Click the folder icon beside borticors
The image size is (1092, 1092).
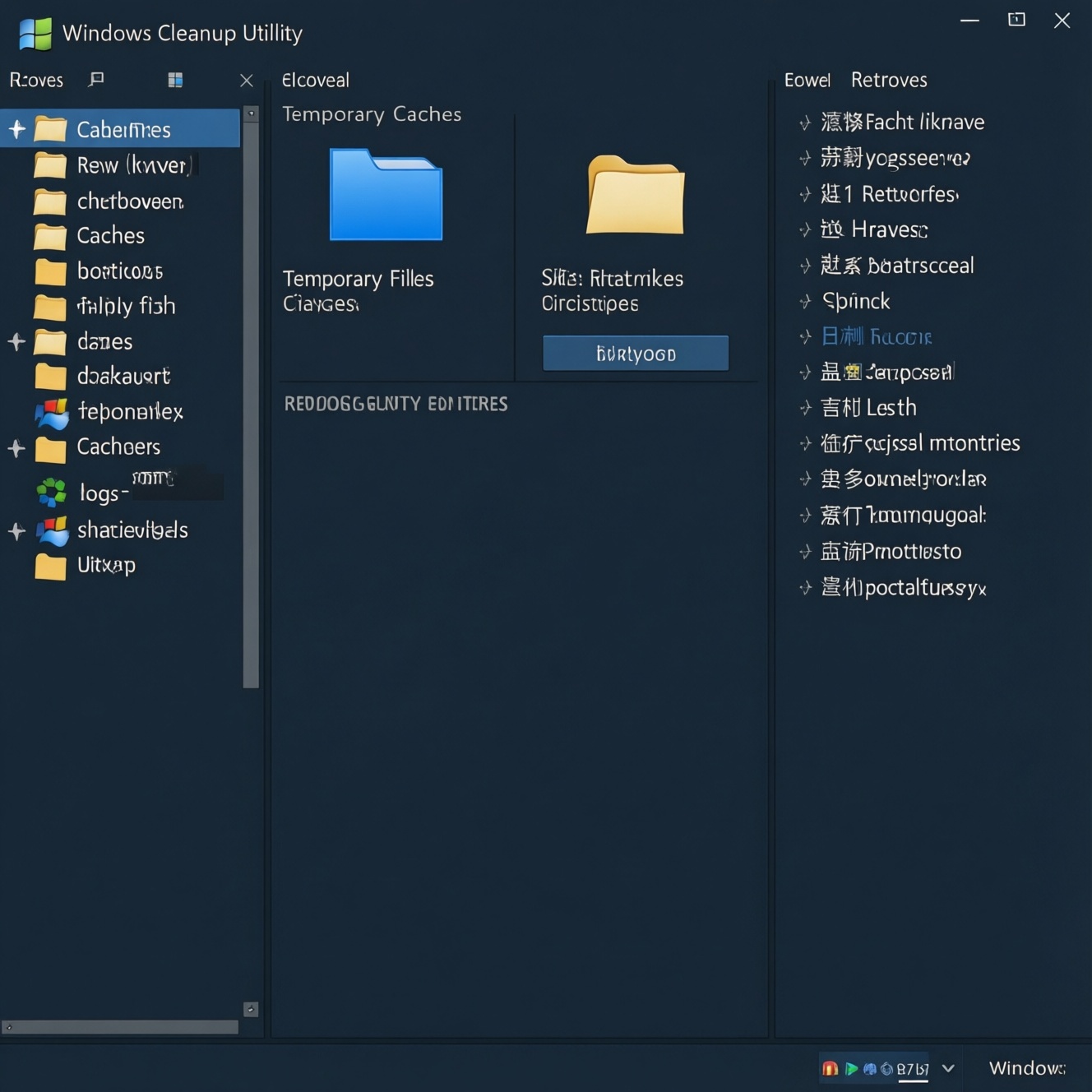(x=50, y=271)
